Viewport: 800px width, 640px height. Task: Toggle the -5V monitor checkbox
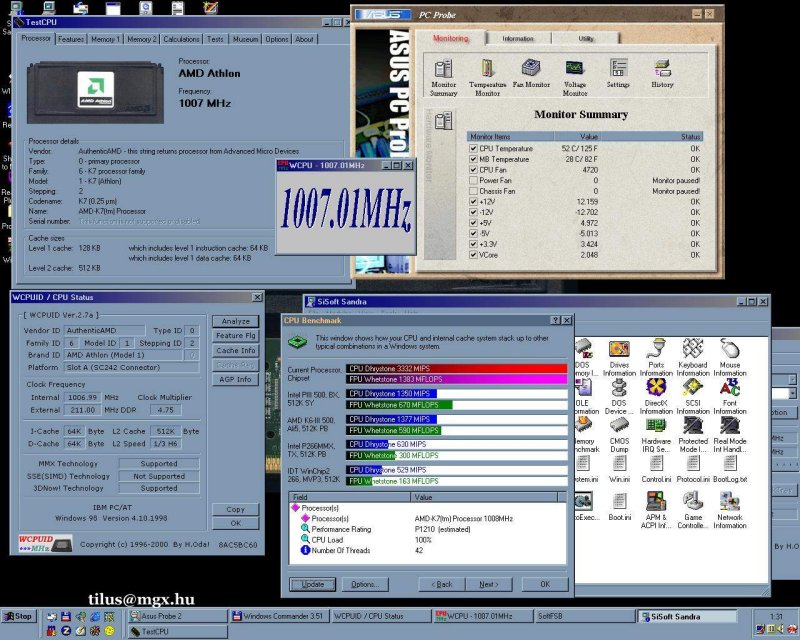click(x=473, y=233)
